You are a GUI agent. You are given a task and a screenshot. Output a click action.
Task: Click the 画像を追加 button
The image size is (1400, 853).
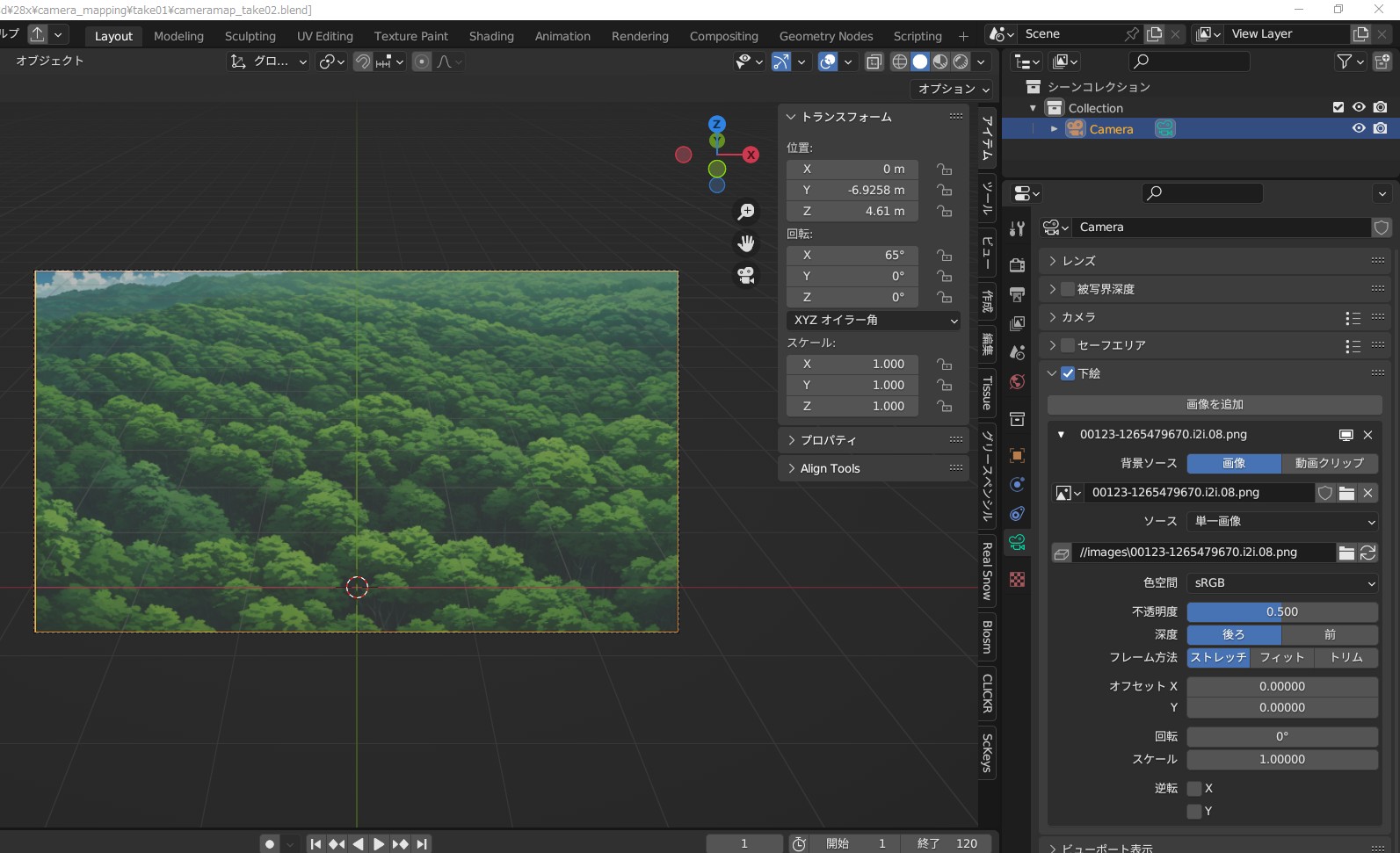1214,404
